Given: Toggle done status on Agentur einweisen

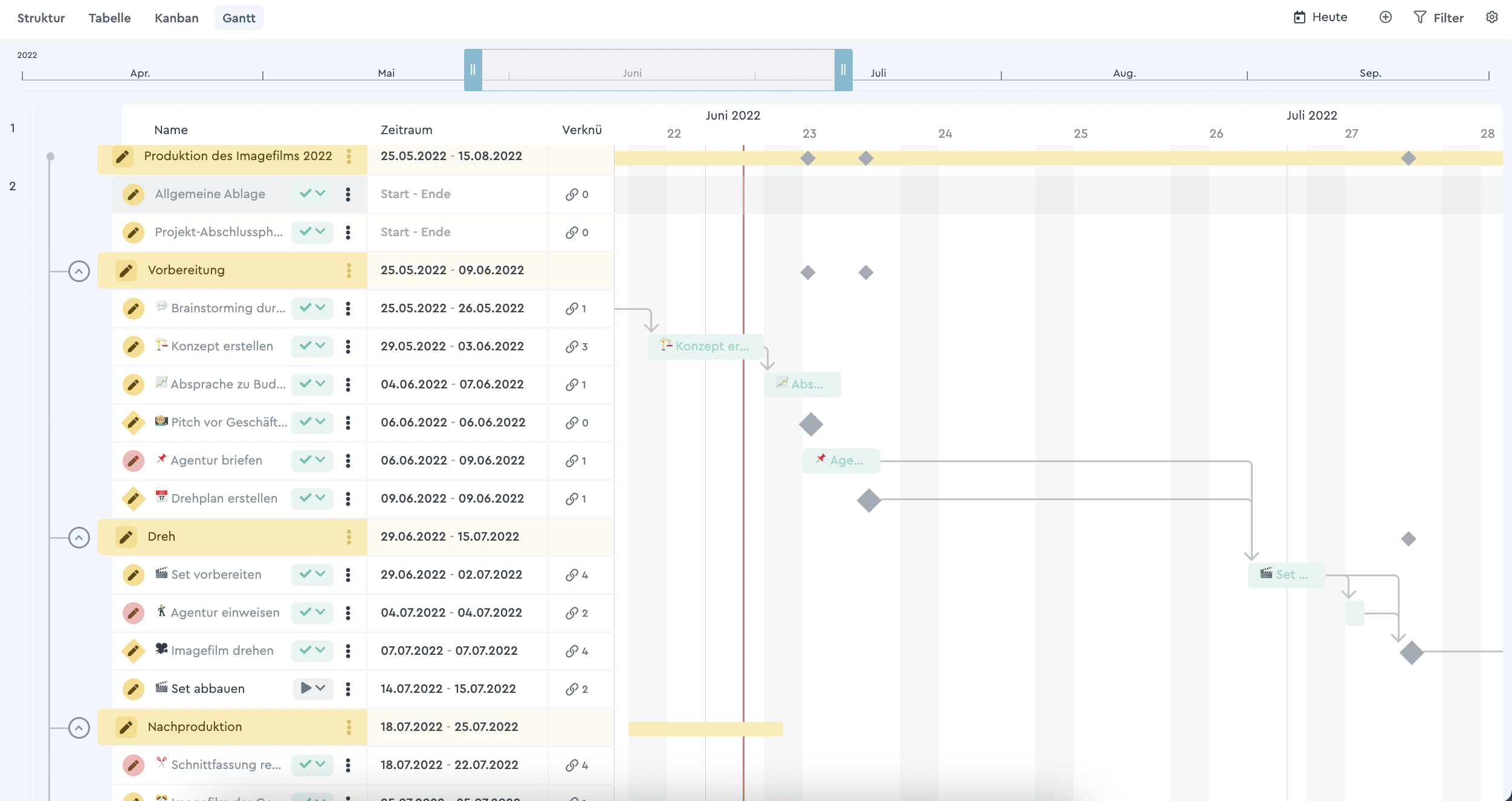Looking at the screenshot, I should tap(305, 612).
